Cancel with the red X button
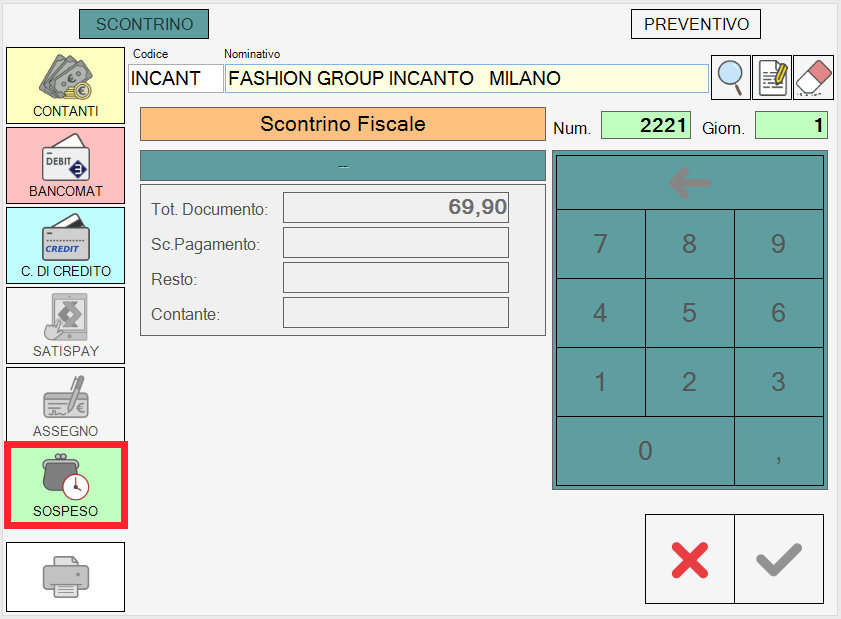This screenshot has height=619, width=841. (689, 559)
